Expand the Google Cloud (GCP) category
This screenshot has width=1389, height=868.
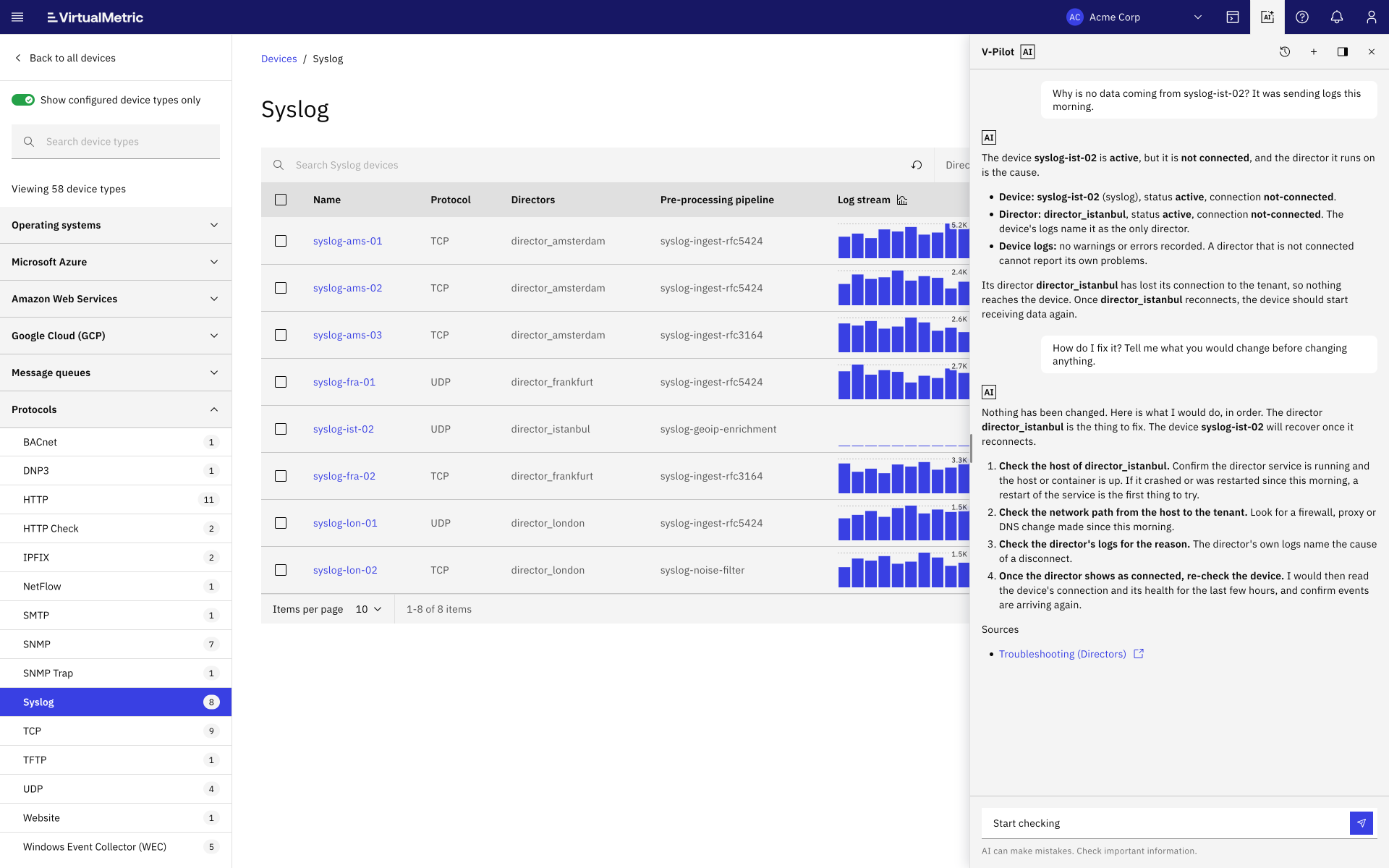(116, 336)
